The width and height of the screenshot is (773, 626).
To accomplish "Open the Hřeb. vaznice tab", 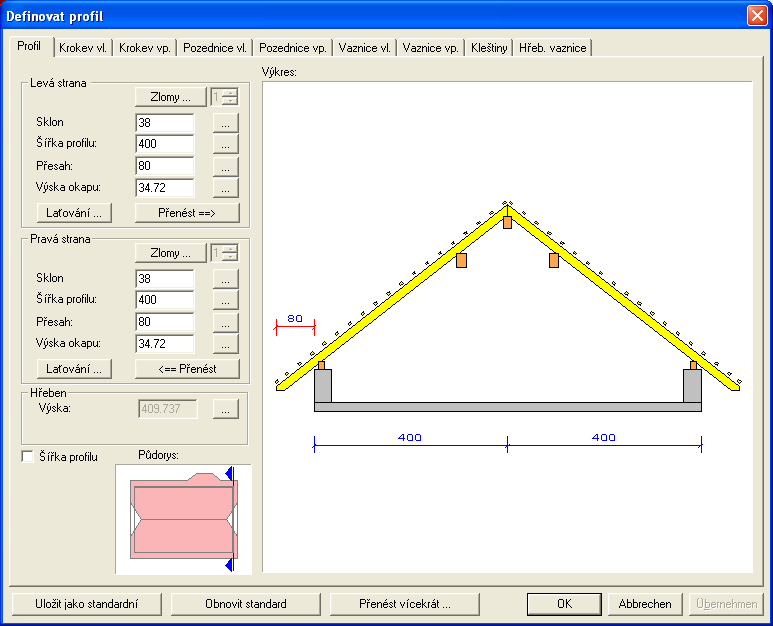I will click(553, 48).
